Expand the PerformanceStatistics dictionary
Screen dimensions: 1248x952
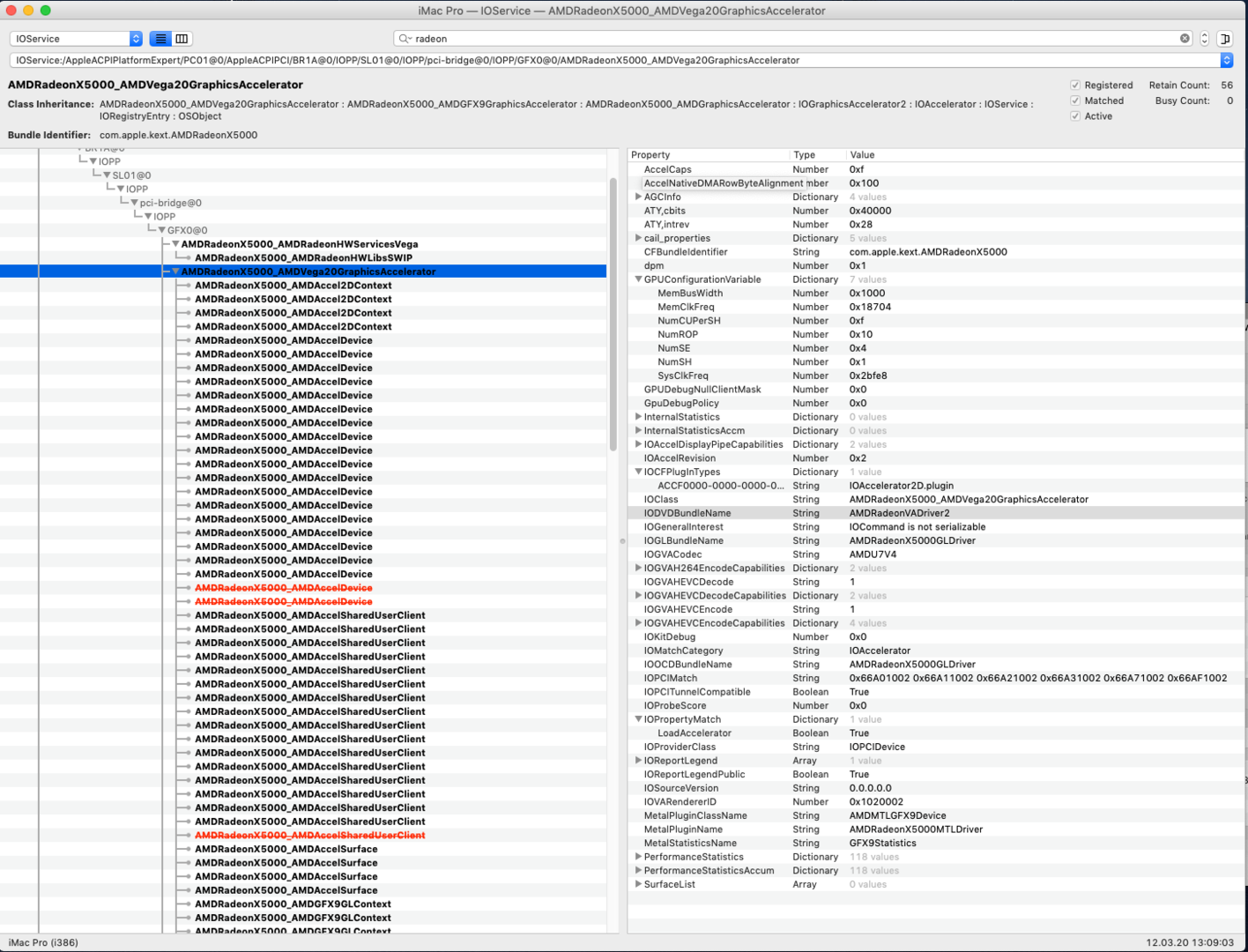(x=638, y=857)
